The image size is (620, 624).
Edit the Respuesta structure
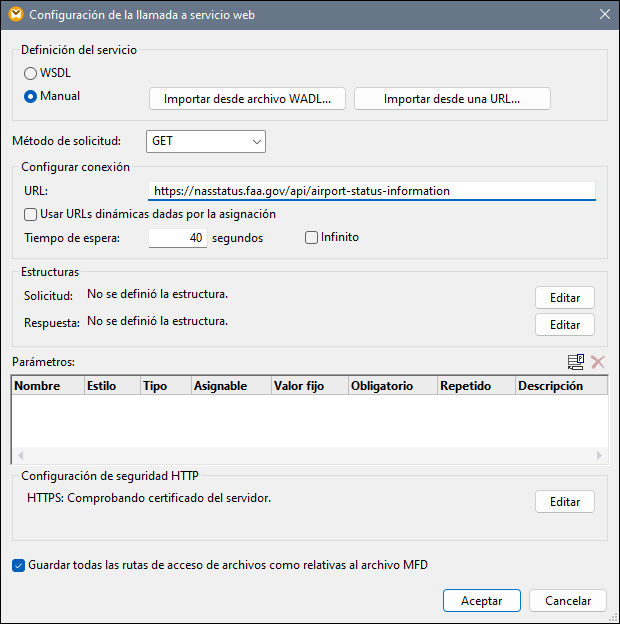[x=565, y=325]
